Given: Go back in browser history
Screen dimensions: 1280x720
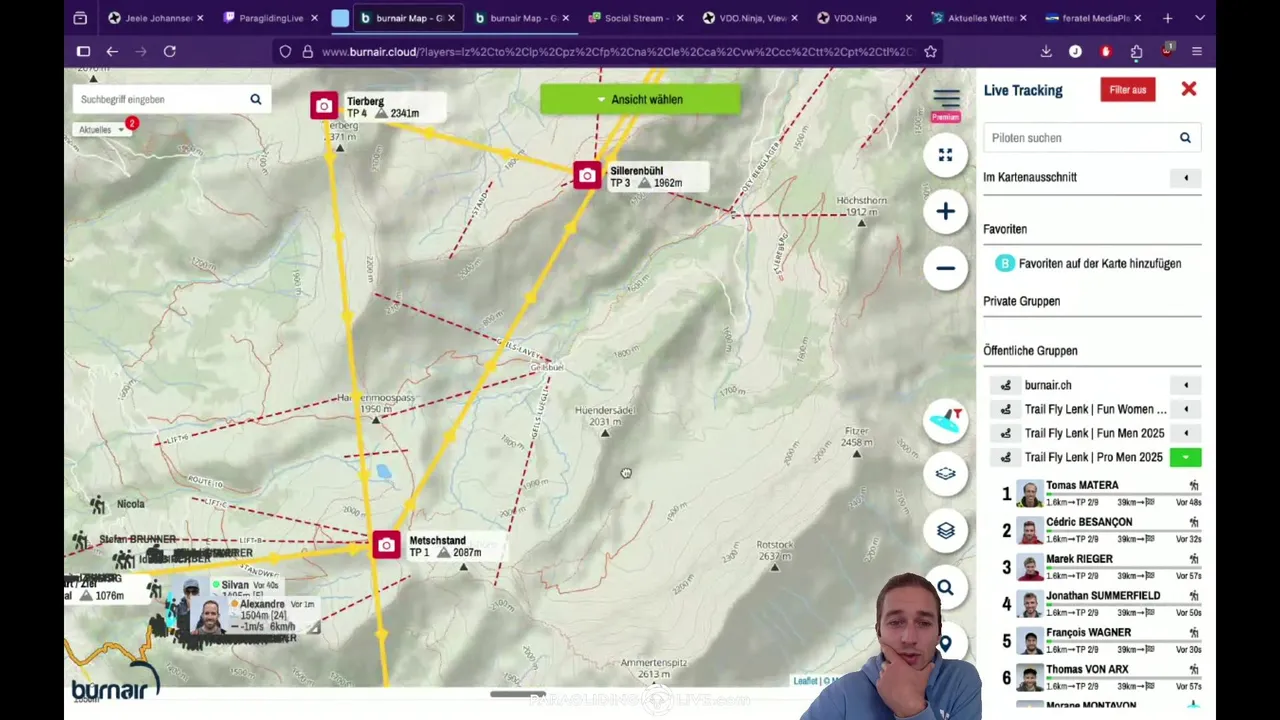Looking at the screenshot, I should [112, 51].
